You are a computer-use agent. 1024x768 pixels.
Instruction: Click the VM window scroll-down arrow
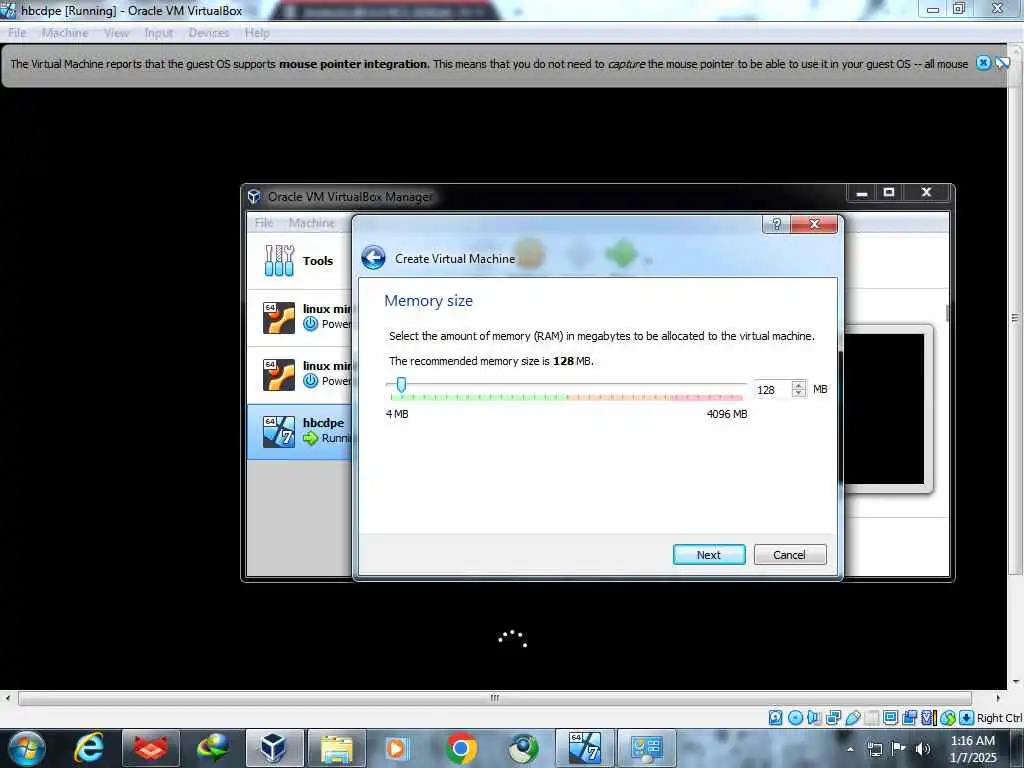(1016, 682)
